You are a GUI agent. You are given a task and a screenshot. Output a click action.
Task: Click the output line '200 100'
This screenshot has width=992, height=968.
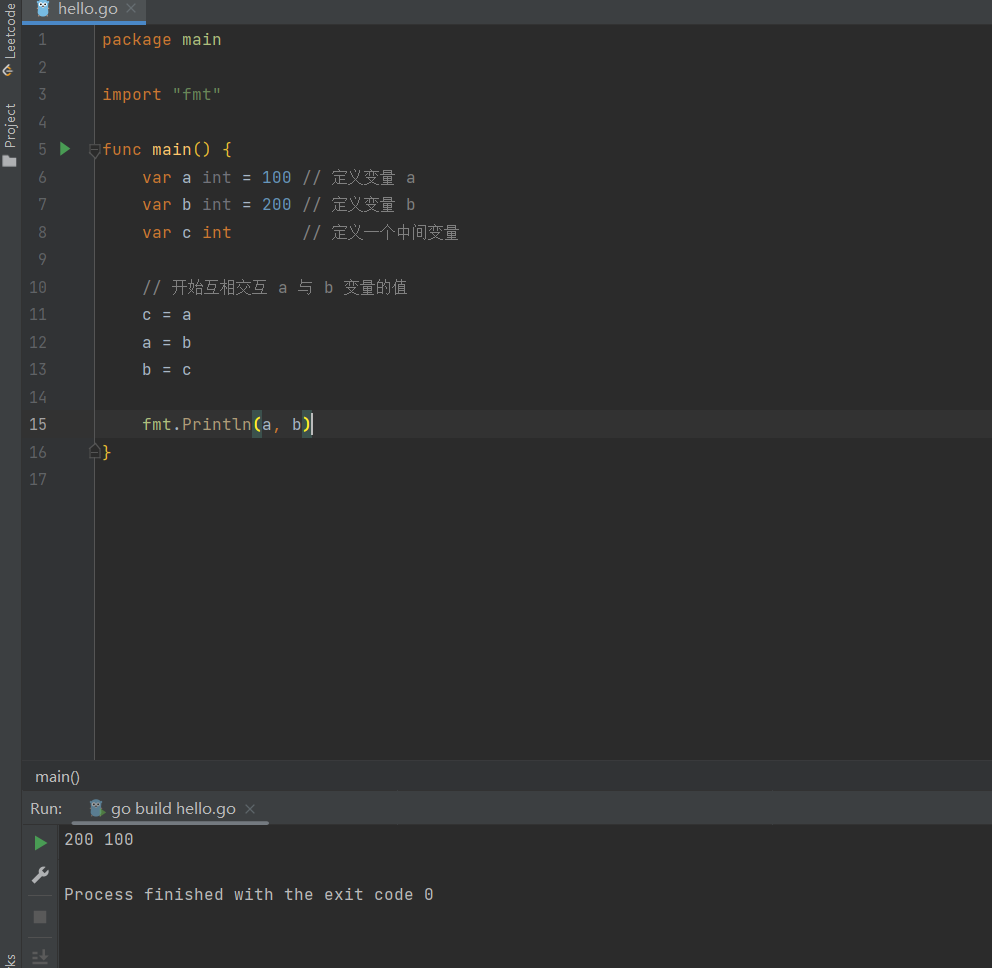(99, 840)
